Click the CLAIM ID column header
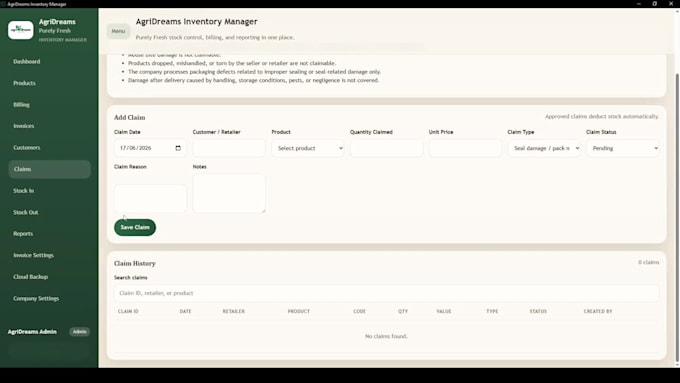This screenshot has height=383, width=680. click(x=128, y=311)
